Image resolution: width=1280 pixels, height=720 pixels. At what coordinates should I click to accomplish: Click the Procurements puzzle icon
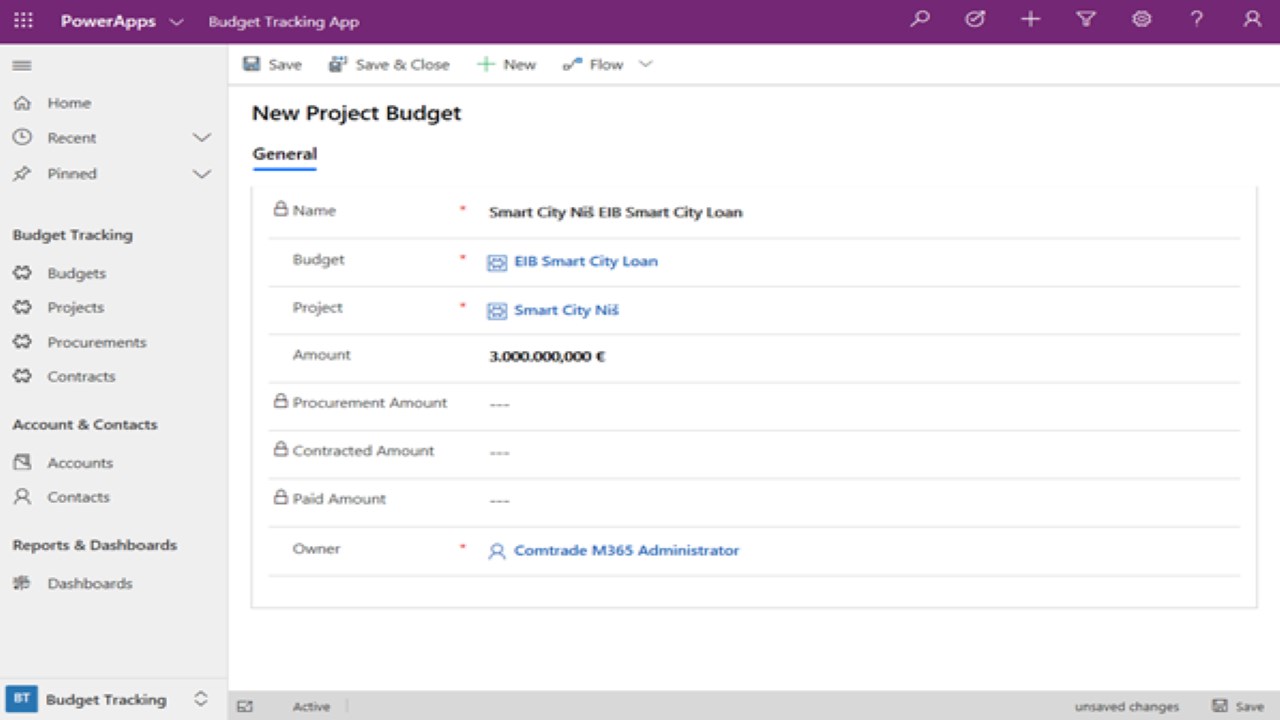click(22, 342)
